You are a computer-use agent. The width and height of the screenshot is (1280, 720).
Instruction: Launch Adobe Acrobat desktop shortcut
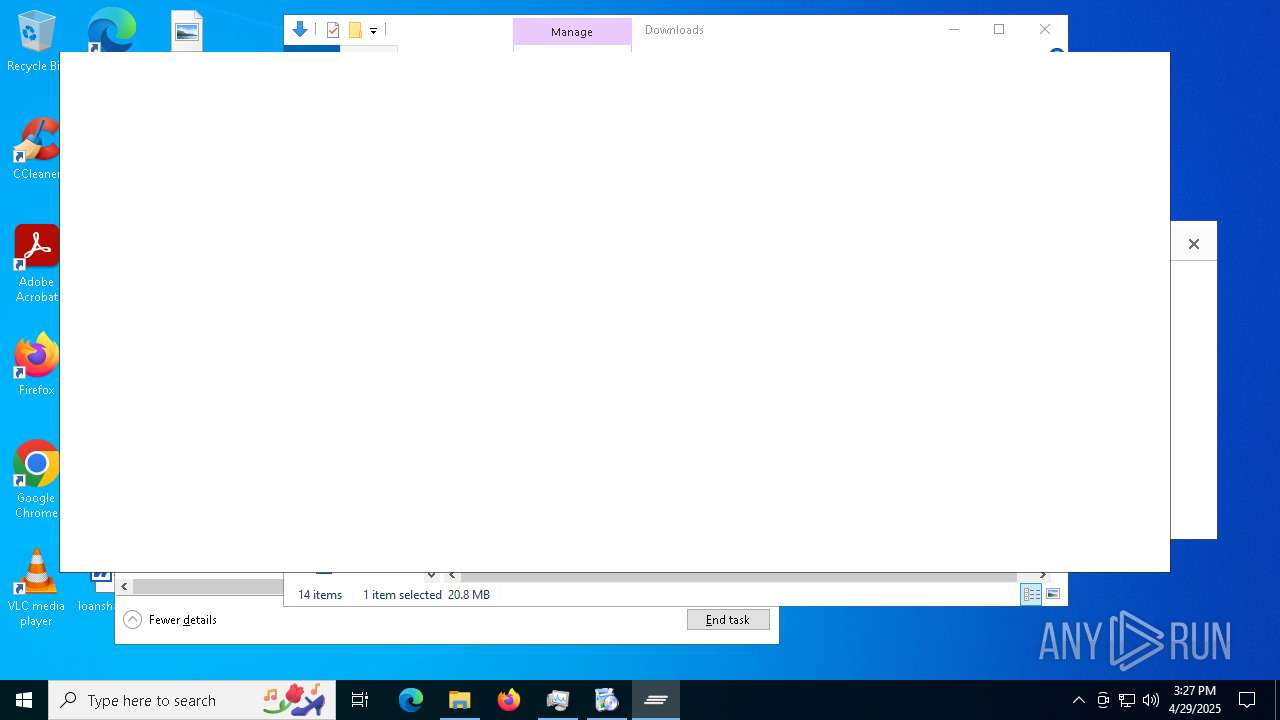click(36, 264)
